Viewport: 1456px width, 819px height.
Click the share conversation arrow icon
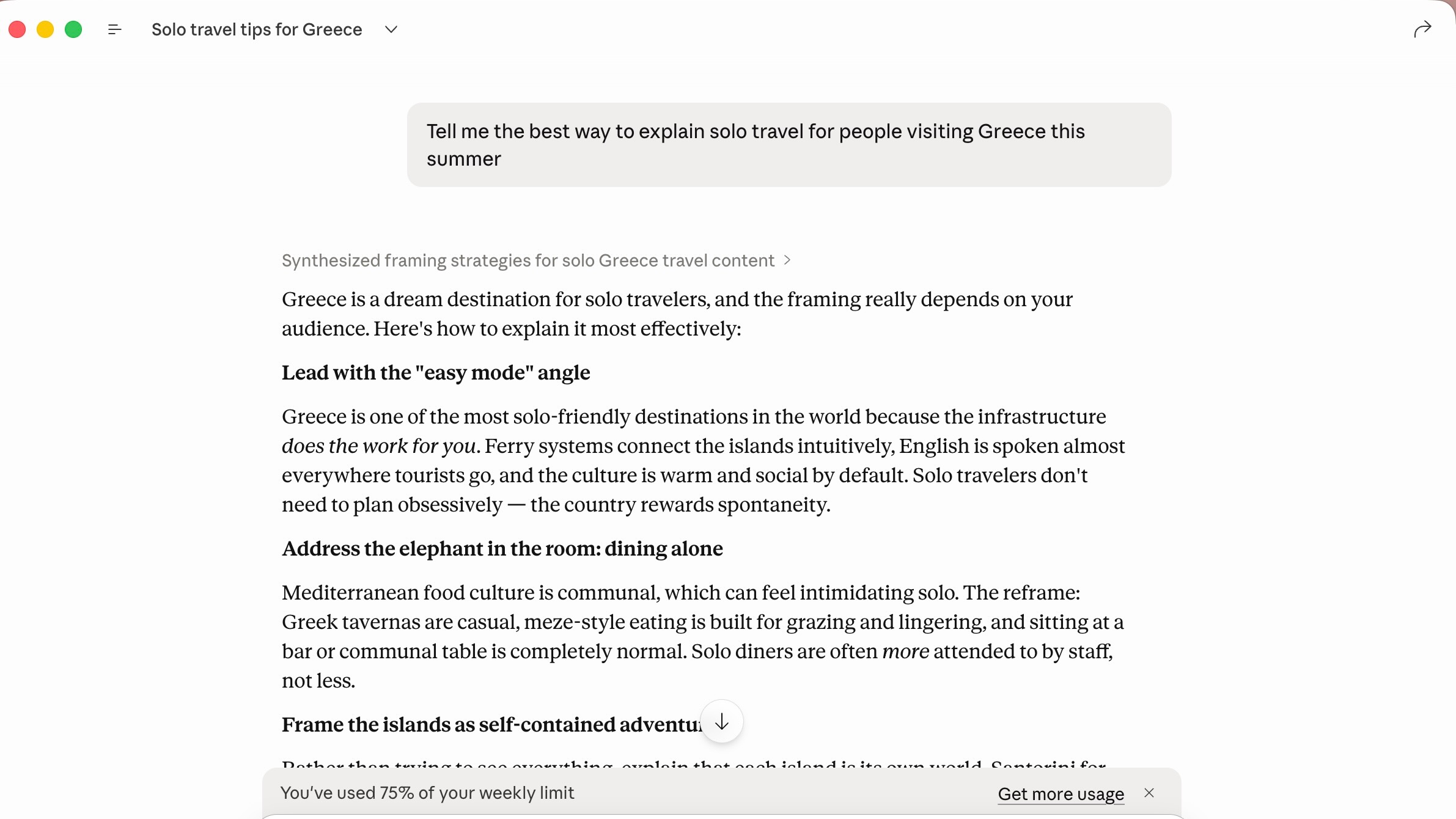1422,29
